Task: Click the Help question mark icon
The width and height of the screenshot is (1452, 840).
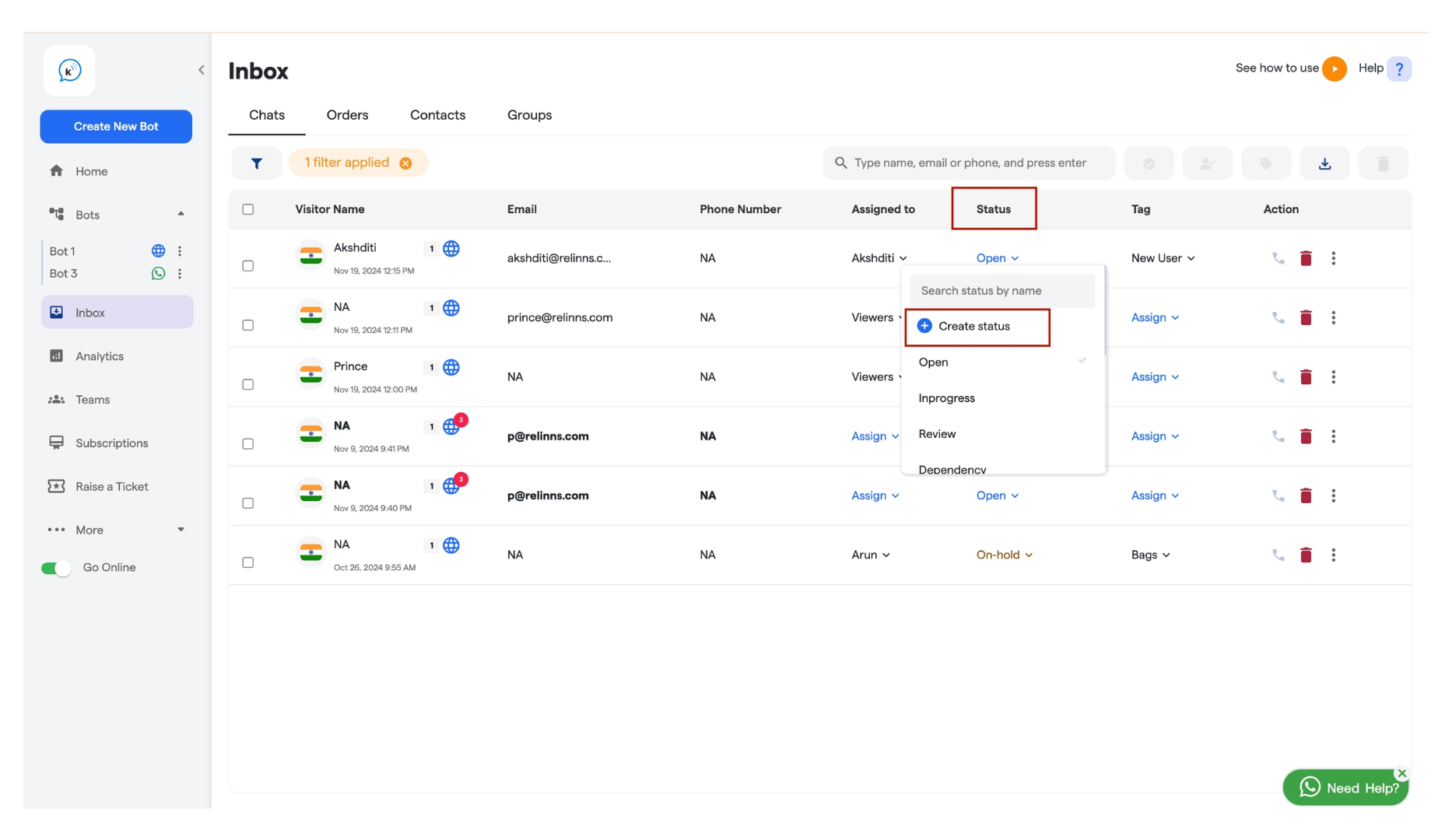Action: coord(1398,69)
